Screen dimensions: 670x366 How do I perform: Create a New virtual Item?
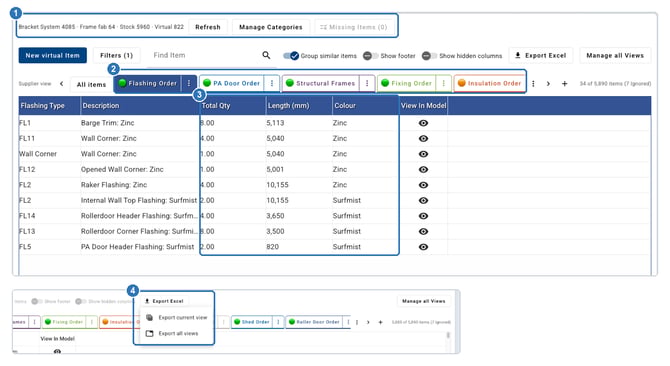[x=53, y=55]
